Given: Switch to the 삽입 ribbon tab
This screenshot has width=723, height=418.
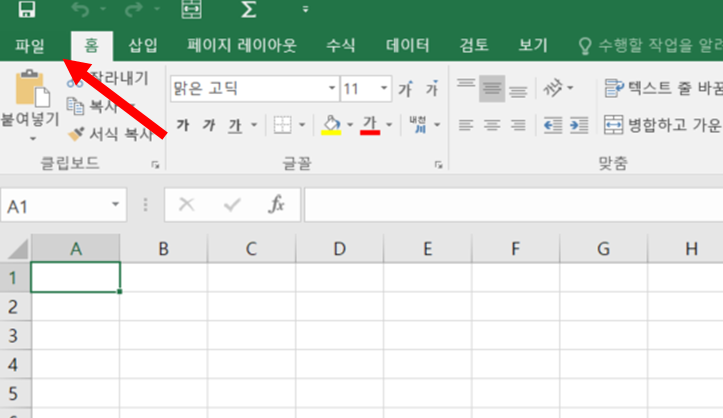Looking at the screenshot, I should [x=143, y=46].
